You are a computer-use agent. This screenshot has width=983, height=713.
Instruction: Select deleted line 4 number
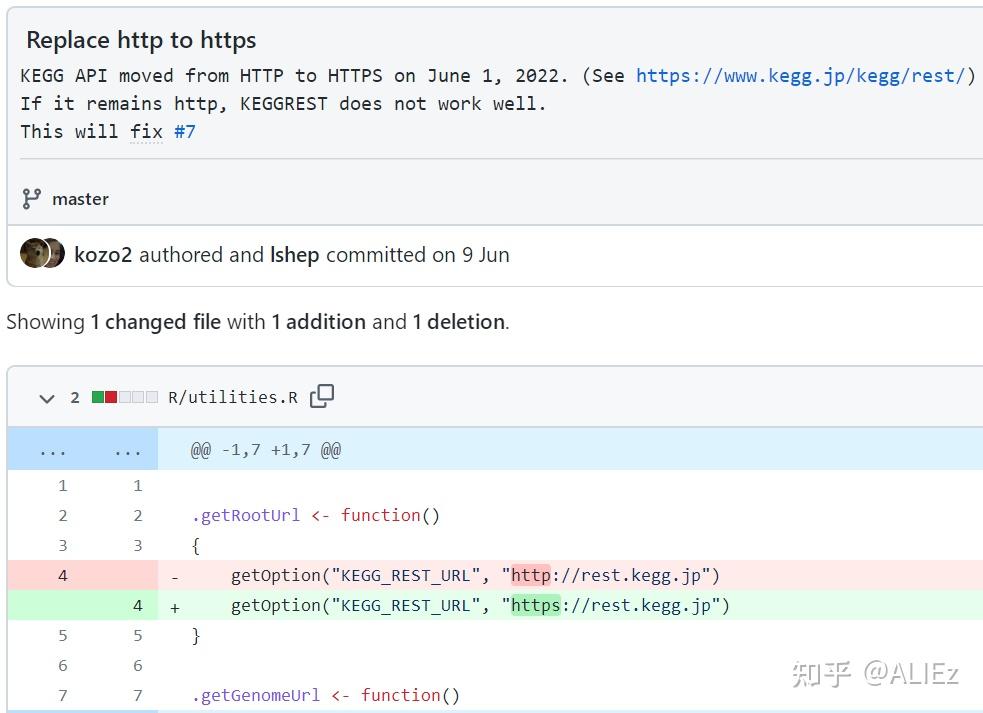pos(62,575)
